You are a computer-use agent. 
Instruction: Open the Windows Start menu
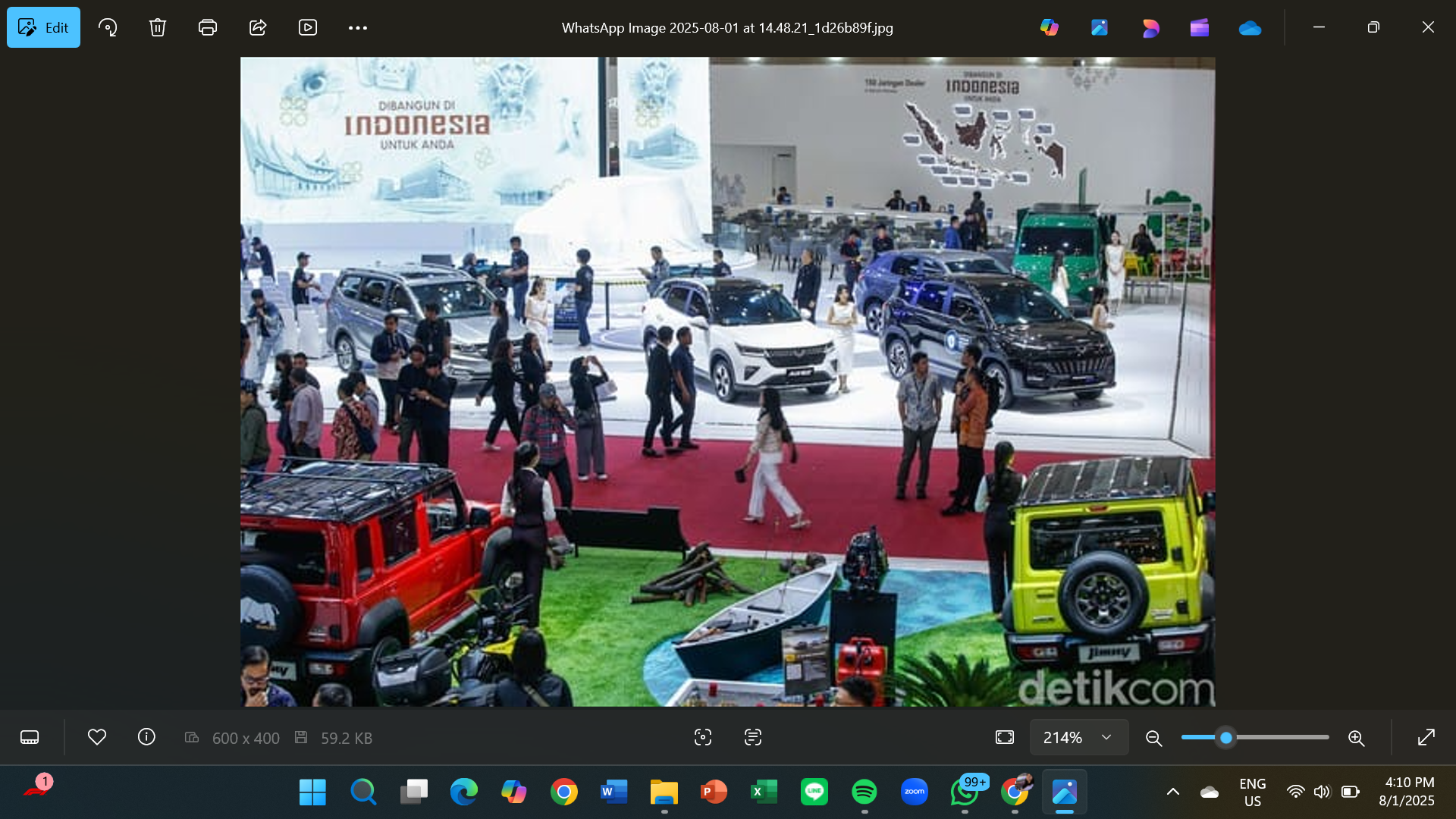[312, 792]
